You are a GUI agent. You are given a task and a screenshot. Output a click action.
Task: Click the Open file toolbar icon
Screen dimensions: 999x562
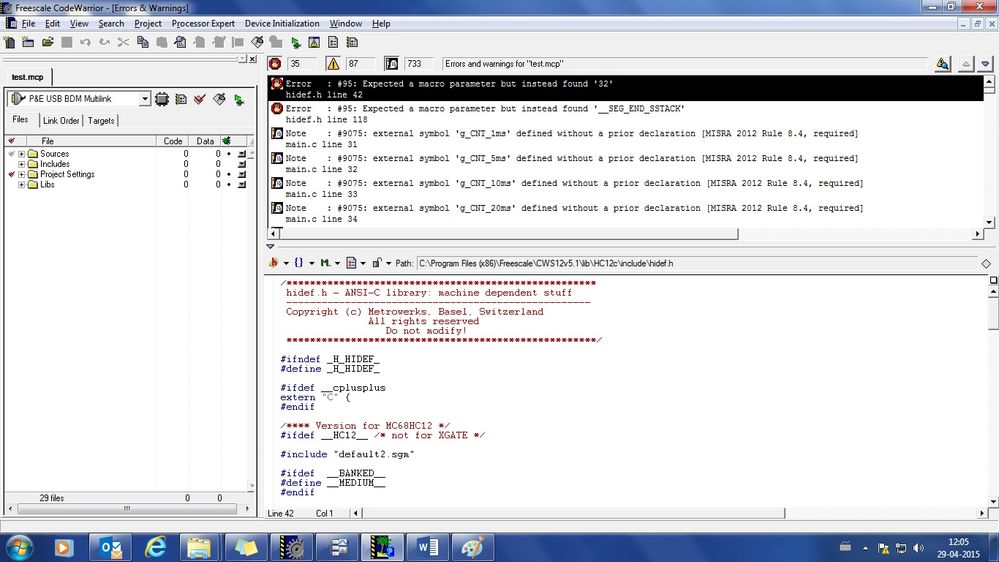pos(47,43)
